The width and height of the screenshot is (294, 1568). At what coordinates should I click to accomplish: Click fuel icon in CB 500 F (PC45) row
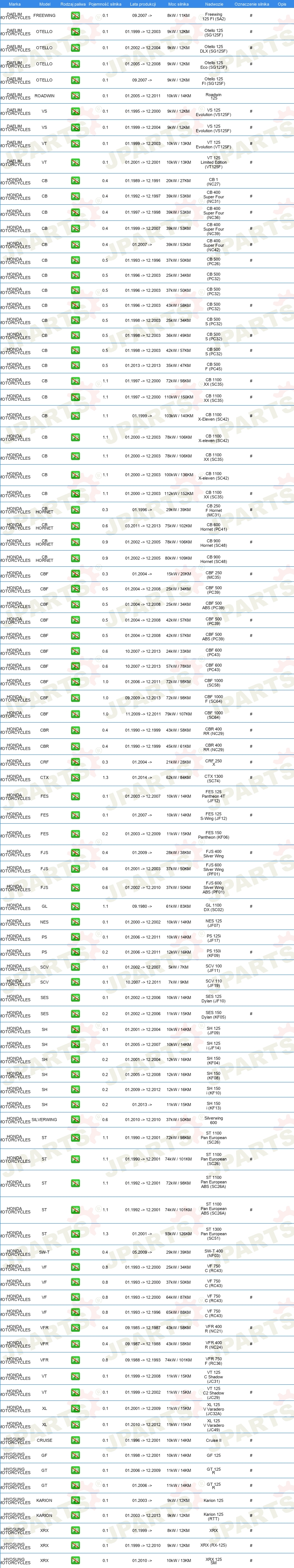click(75, 366)
